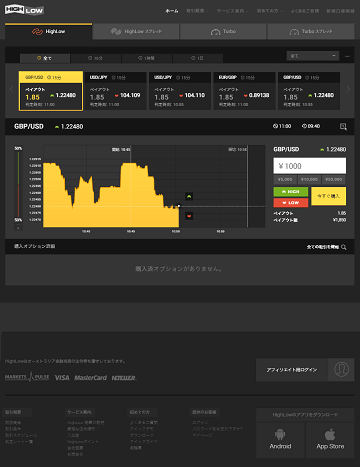Screen dimensions: 360x467
Task: Click the magnifier icon beside 全ての取引を表示
Action: (x=344, y=247)
